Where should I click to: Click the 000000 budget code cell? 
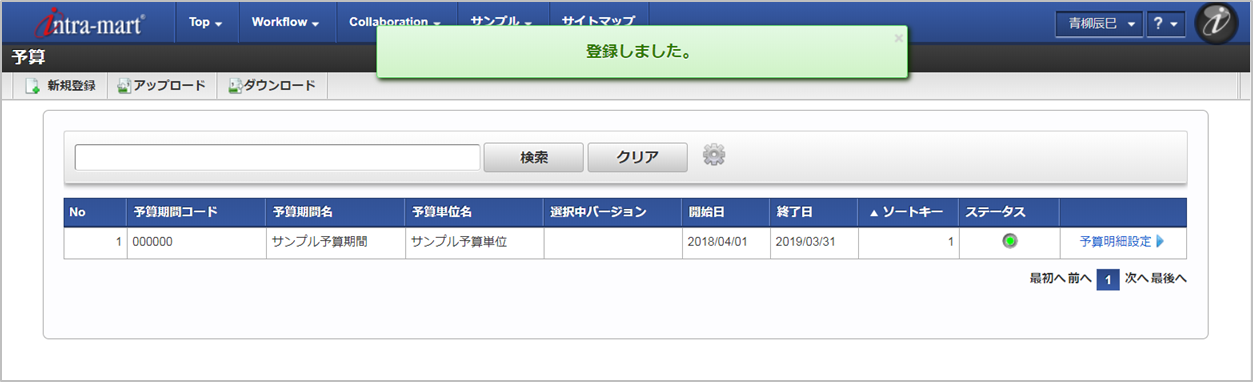pos(195,242)
